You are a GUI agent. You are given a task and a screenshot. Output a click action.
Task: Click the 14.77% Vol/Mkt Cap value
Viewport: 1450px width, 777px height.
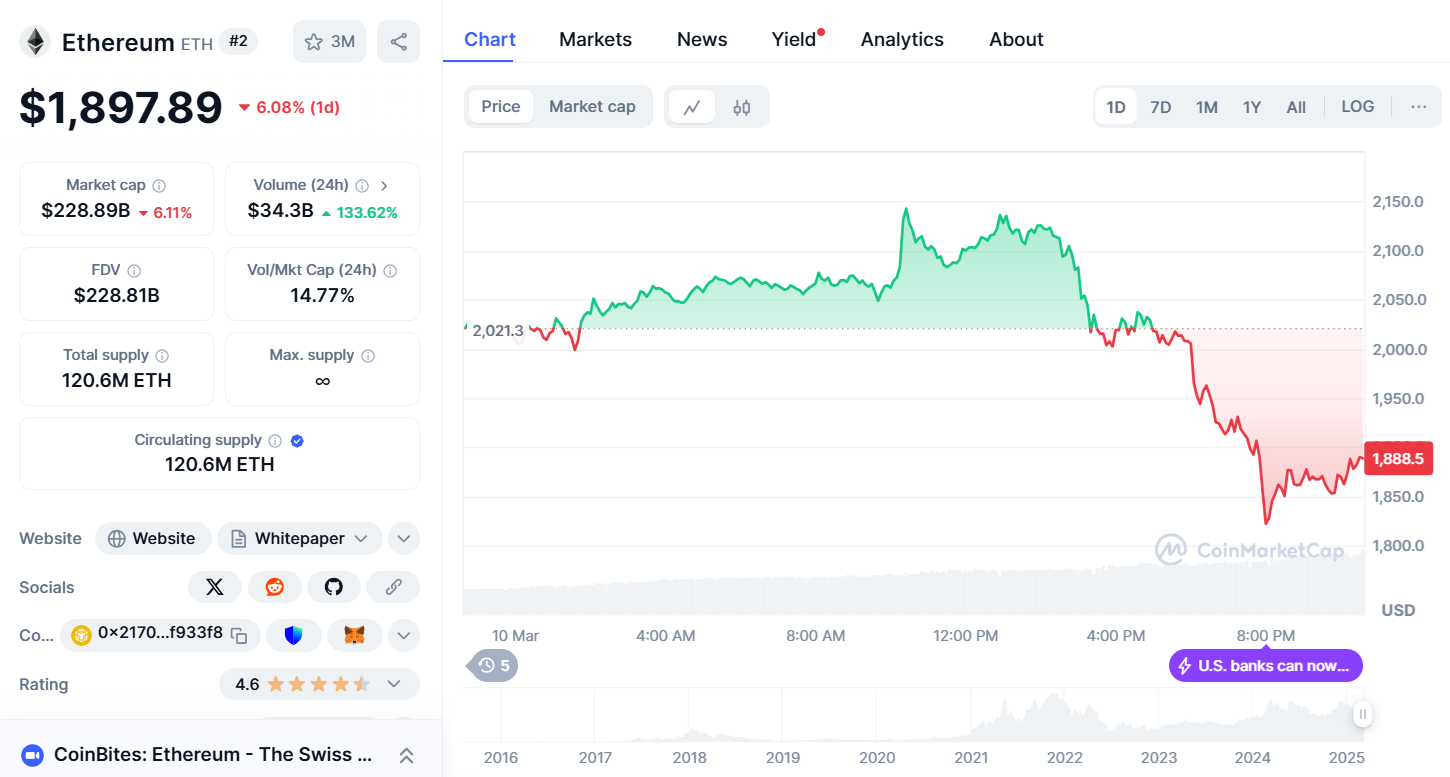(322, 296)
